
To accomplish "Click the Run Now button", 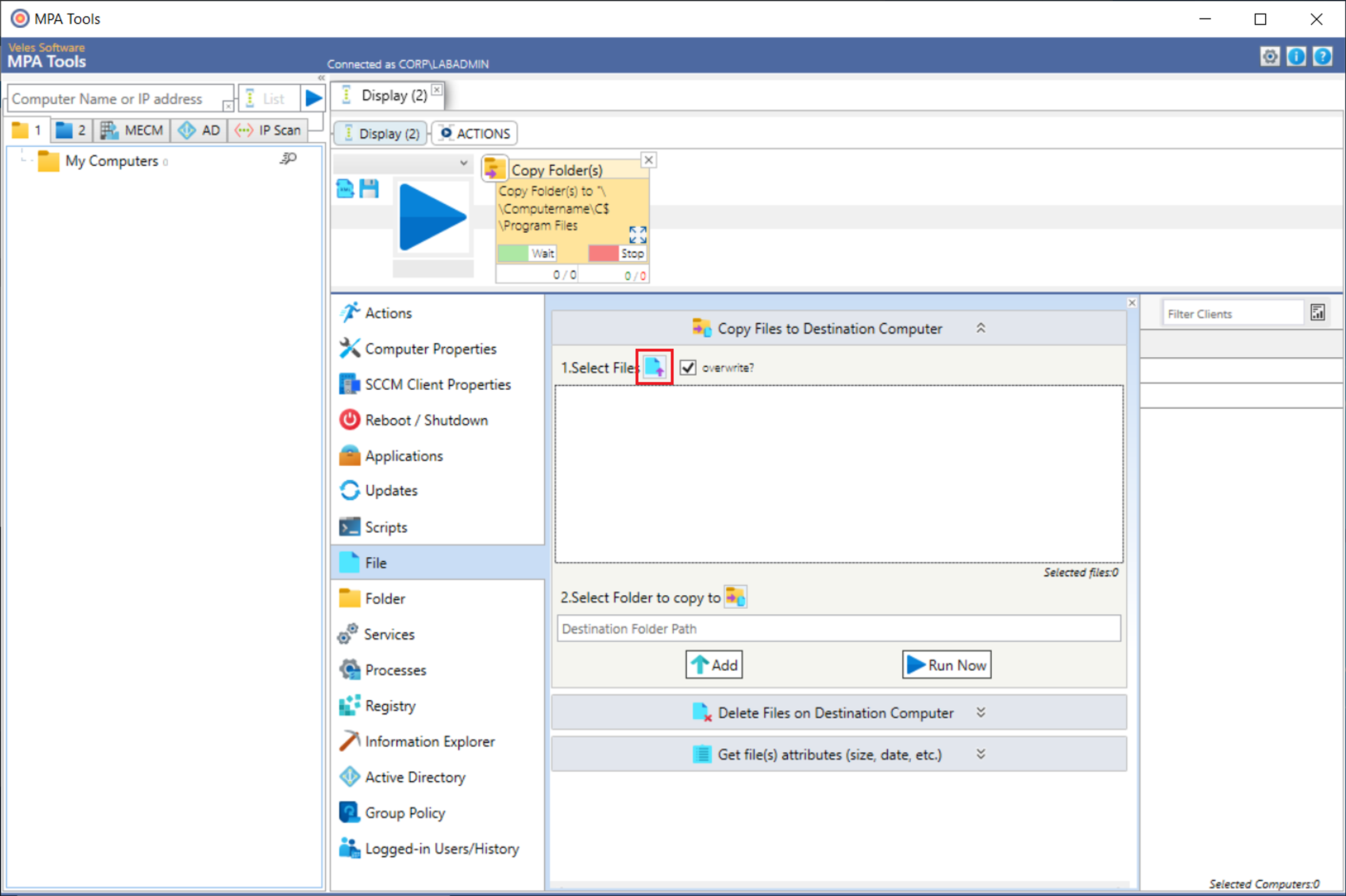I will pos(946,665).
